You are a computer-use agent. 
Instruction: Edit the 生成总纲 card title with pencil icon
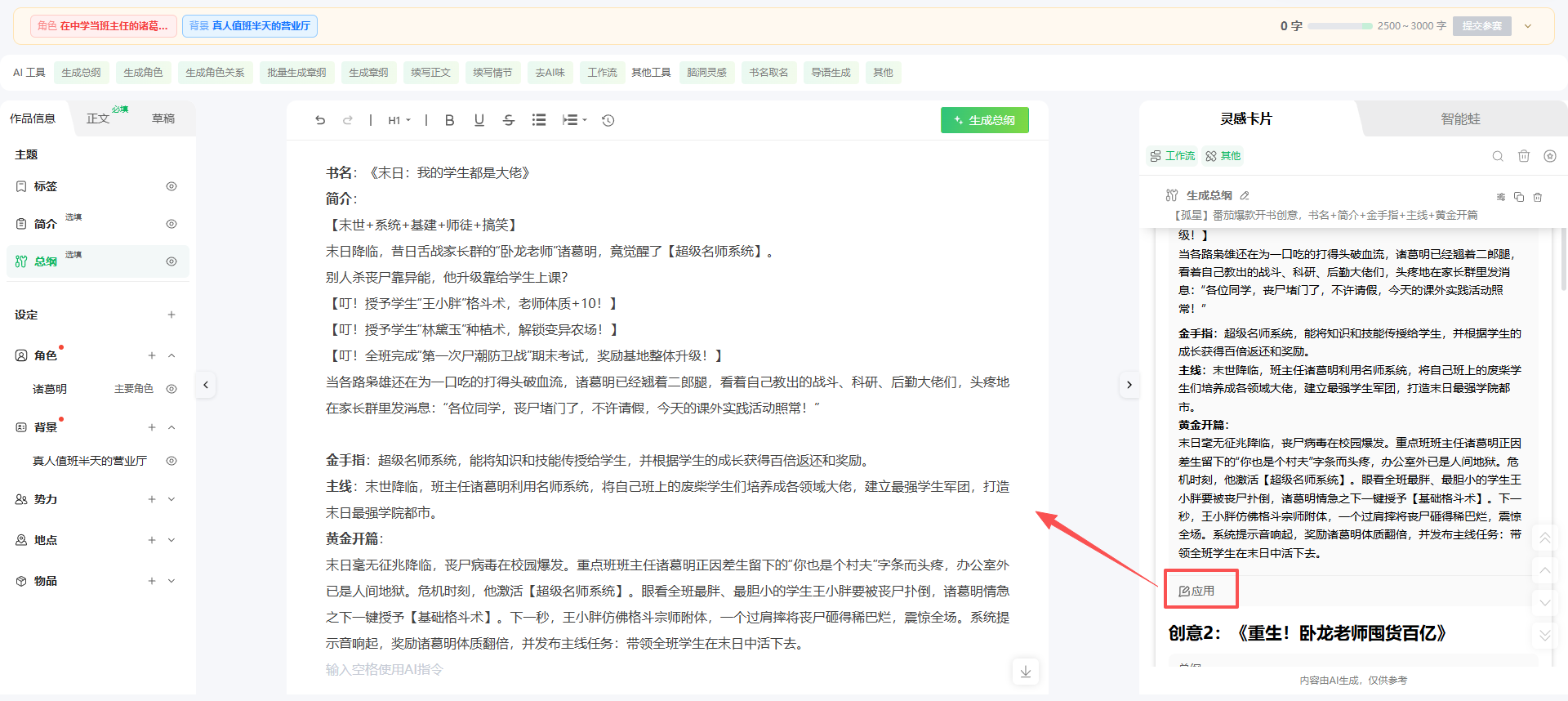click(x=1245, y=196)
